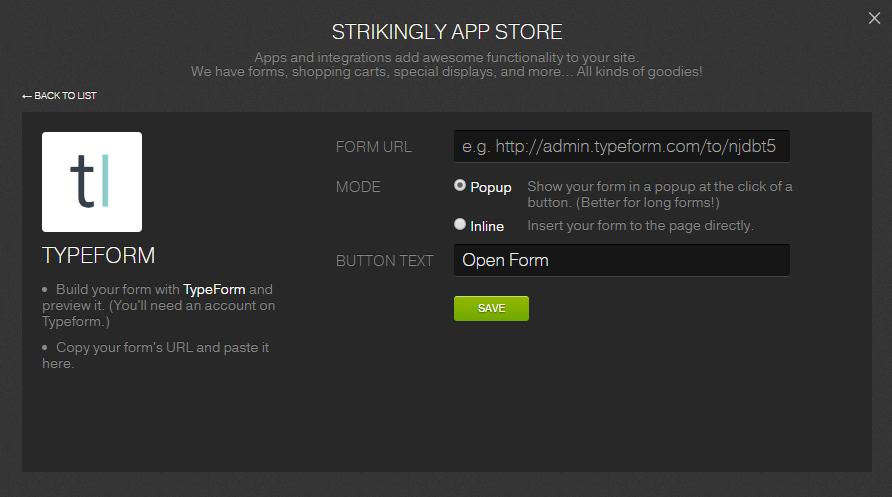Screen dimensions: 892x497
Task: Save the Typeform settings
Action: pos(492,308)
